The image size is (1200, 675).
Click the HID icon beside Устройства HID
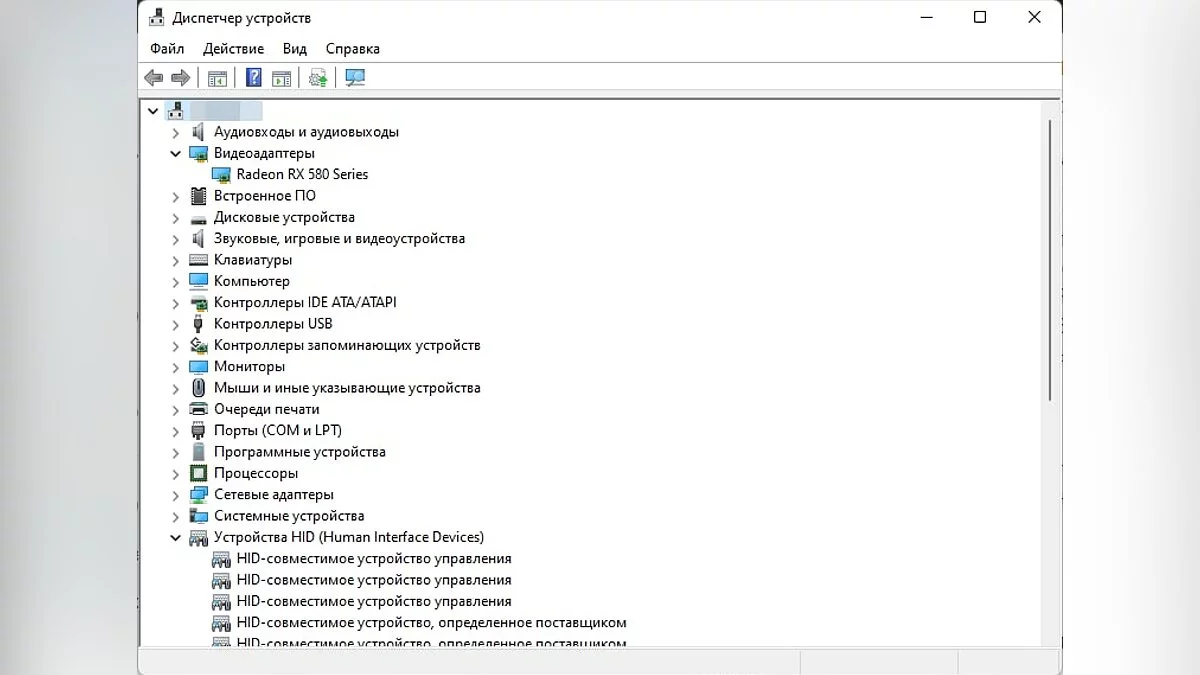point(198,537)
